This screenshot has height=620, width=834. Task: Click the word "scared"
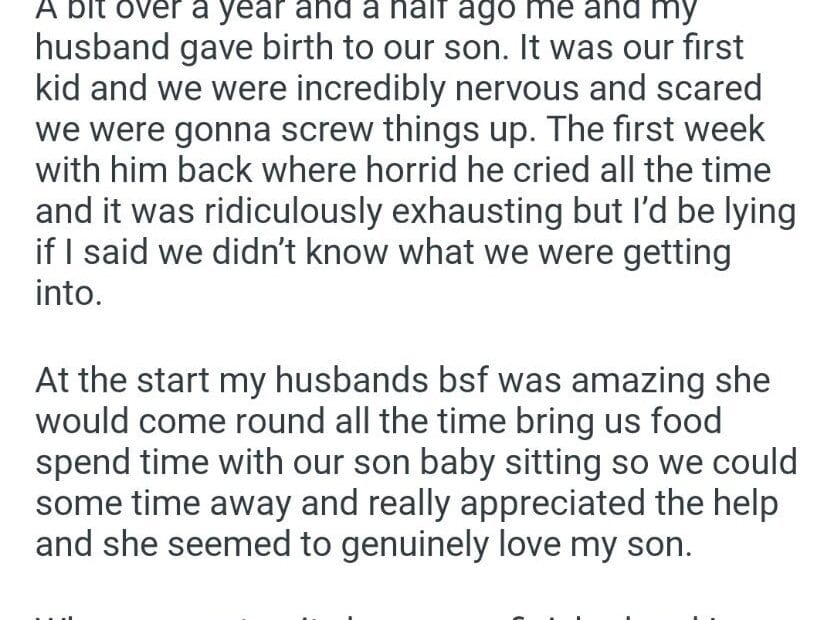[x=710, y=88]
